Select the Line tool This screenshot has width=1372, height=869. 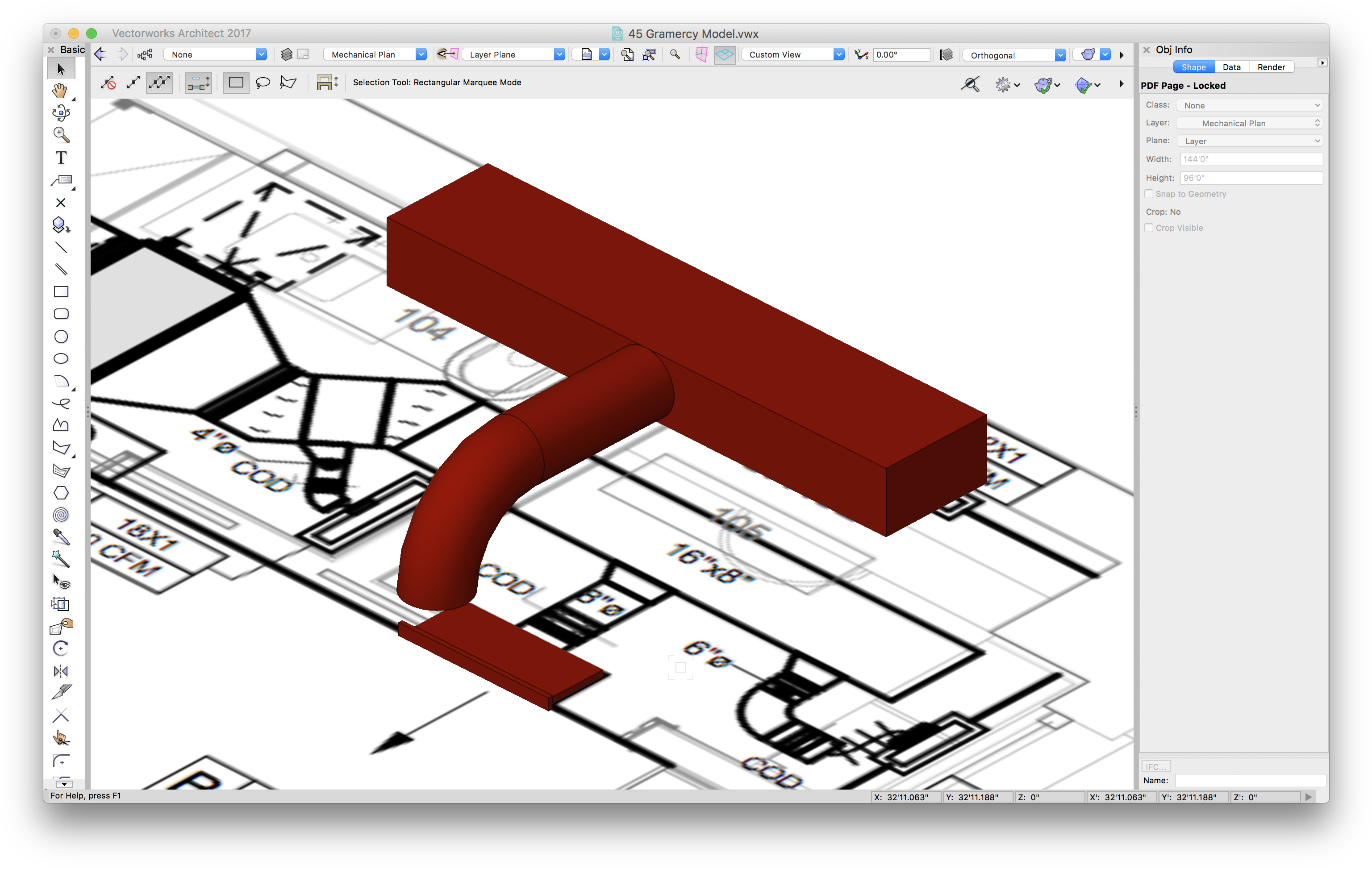tap(60, 247)
